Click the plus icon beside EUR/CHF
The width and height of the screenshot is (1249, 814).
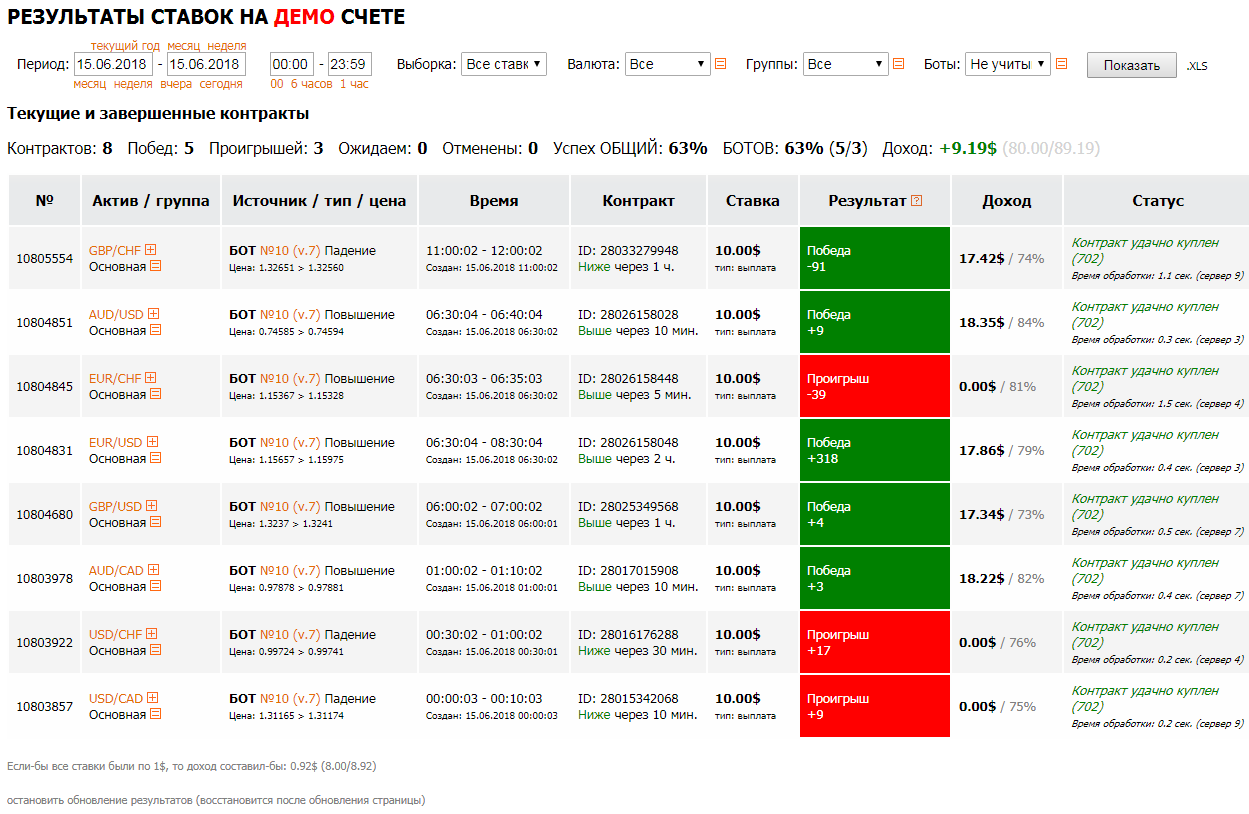150,378
